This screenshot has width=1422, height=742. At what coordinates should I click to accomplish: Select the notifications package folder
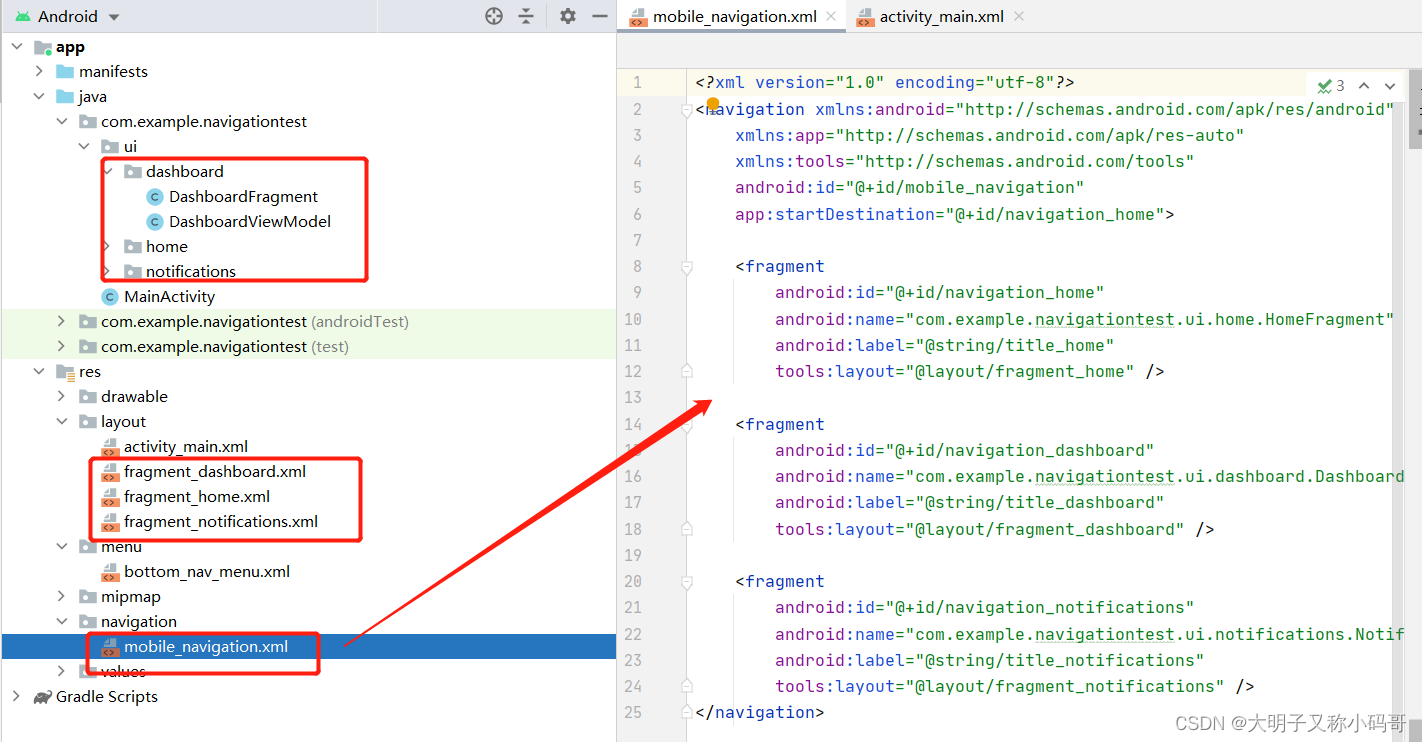tap(190, 272)
